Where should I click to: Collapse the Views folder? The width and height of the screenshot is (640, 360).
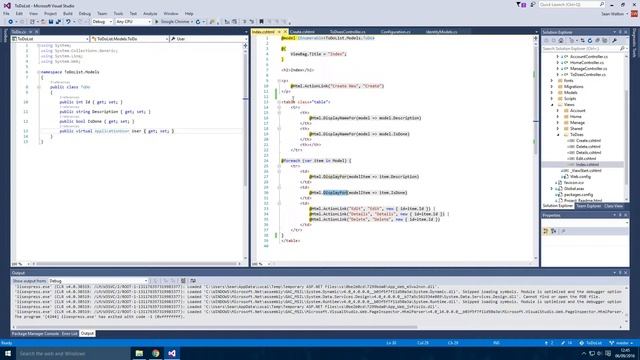coord(552,104)
